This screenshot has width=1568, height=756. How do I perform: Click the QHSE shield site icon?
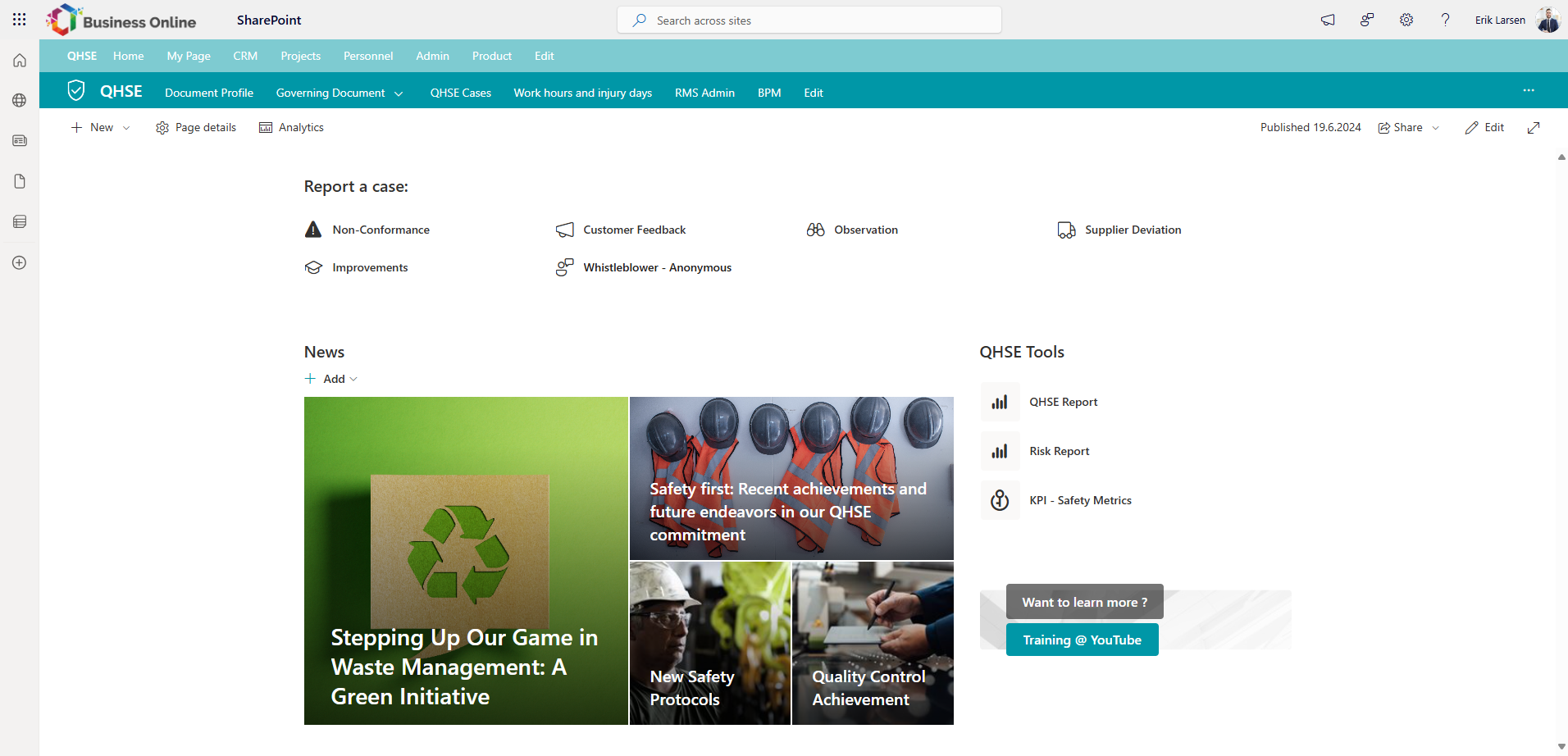coord(76,90)
